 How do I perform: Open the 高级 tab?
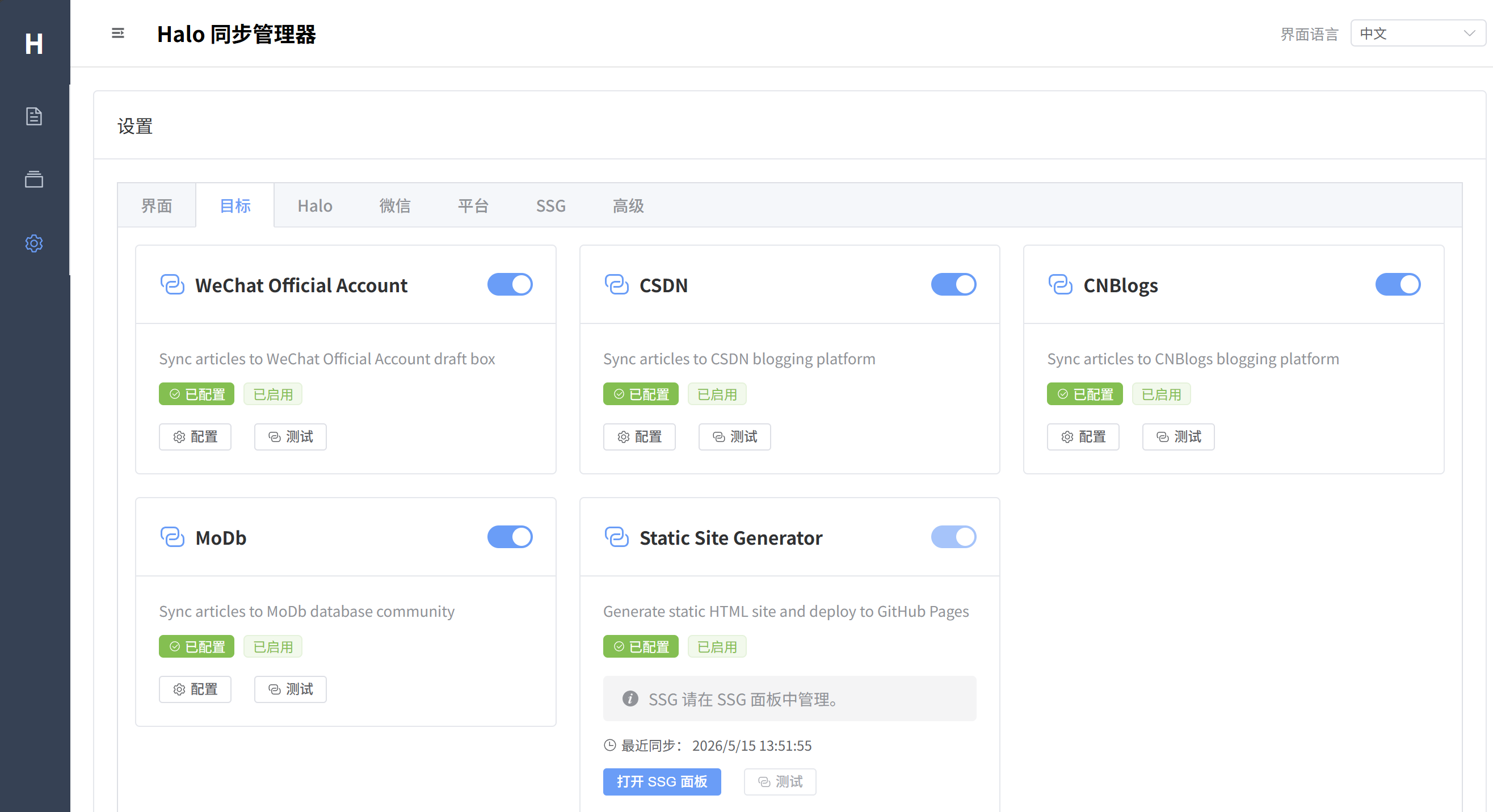(x=628, y=206)
